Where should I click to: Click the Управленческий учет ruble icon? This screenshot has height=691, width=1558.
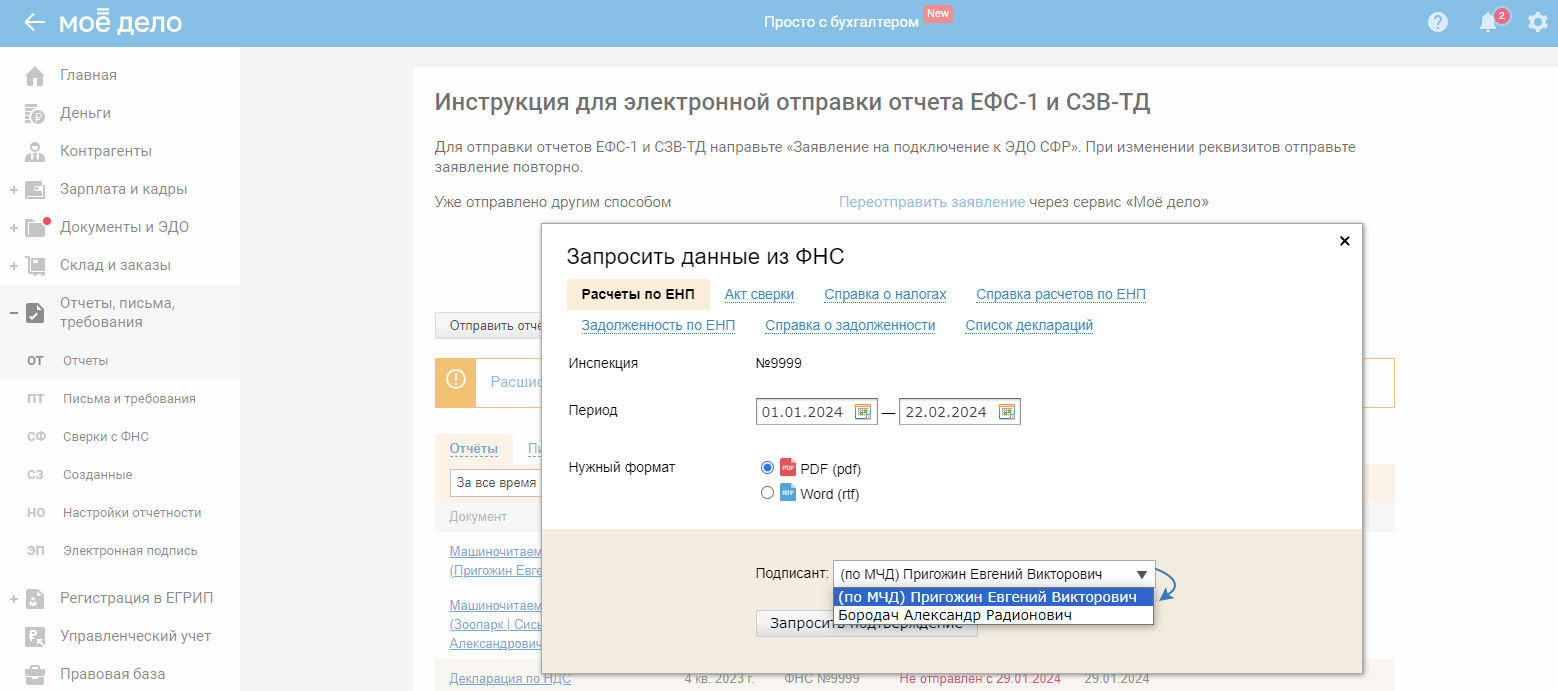click(x=35, y=637)
